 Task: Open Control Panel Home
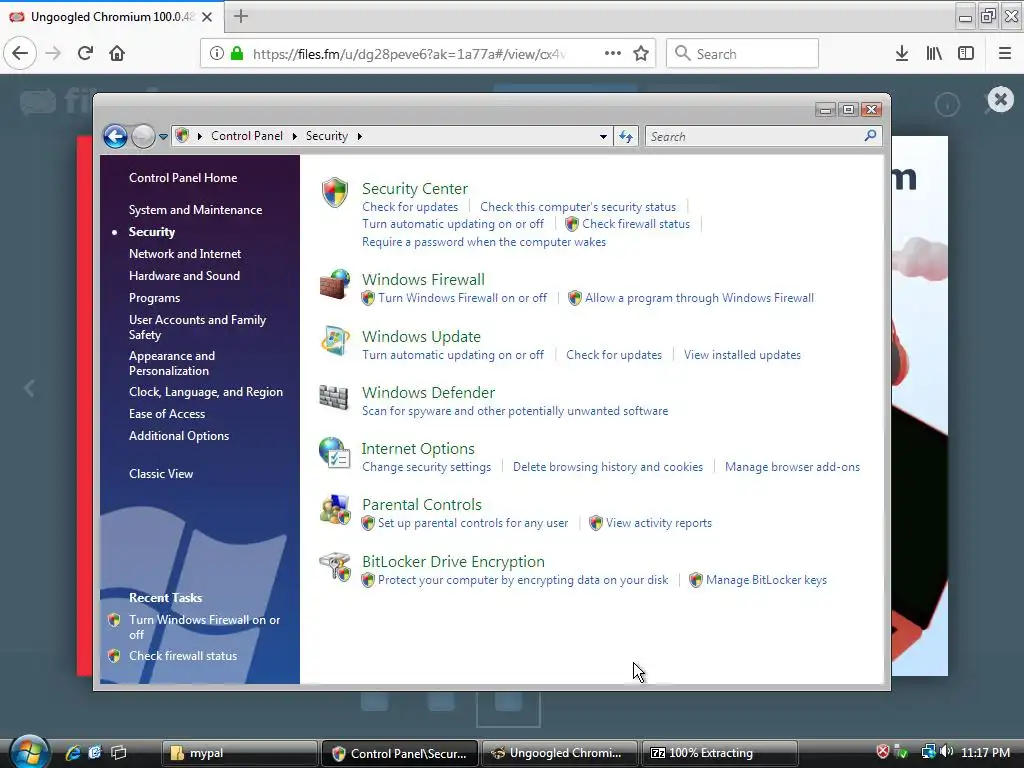pos(183,178)
